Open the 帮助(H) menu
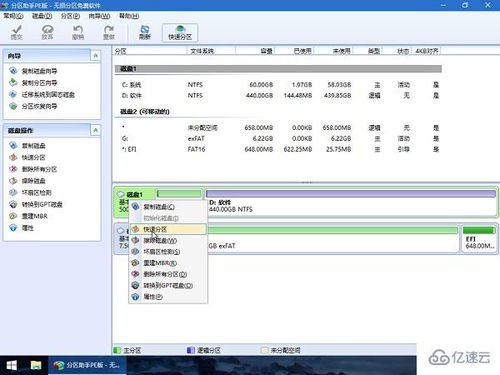The image size is (500, 375). tap(129, 16)
